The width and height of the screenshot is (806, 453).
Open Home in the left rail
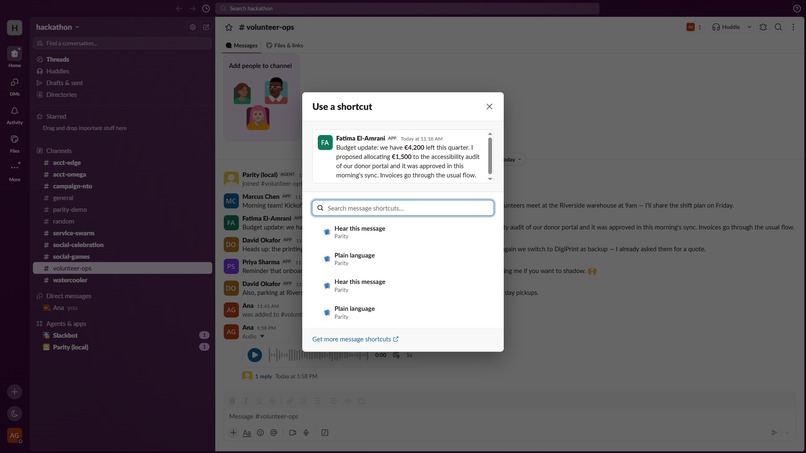tap(14, 57)
